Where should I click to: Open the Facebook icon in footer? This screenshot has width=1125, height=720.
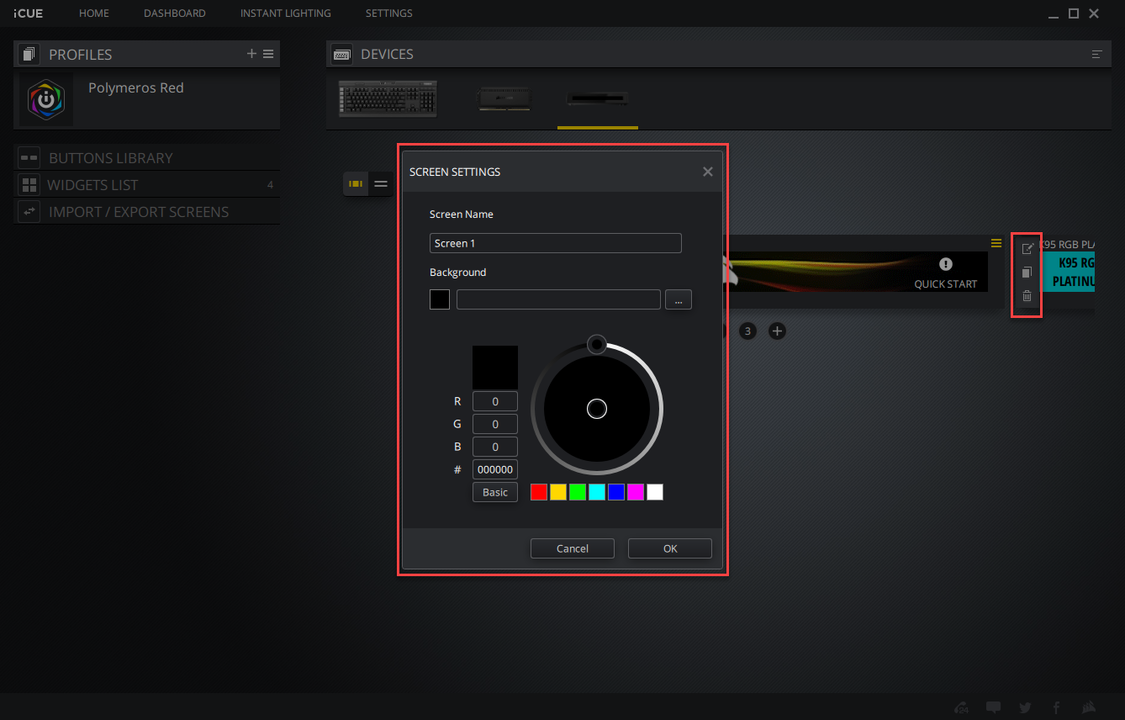1059,708
